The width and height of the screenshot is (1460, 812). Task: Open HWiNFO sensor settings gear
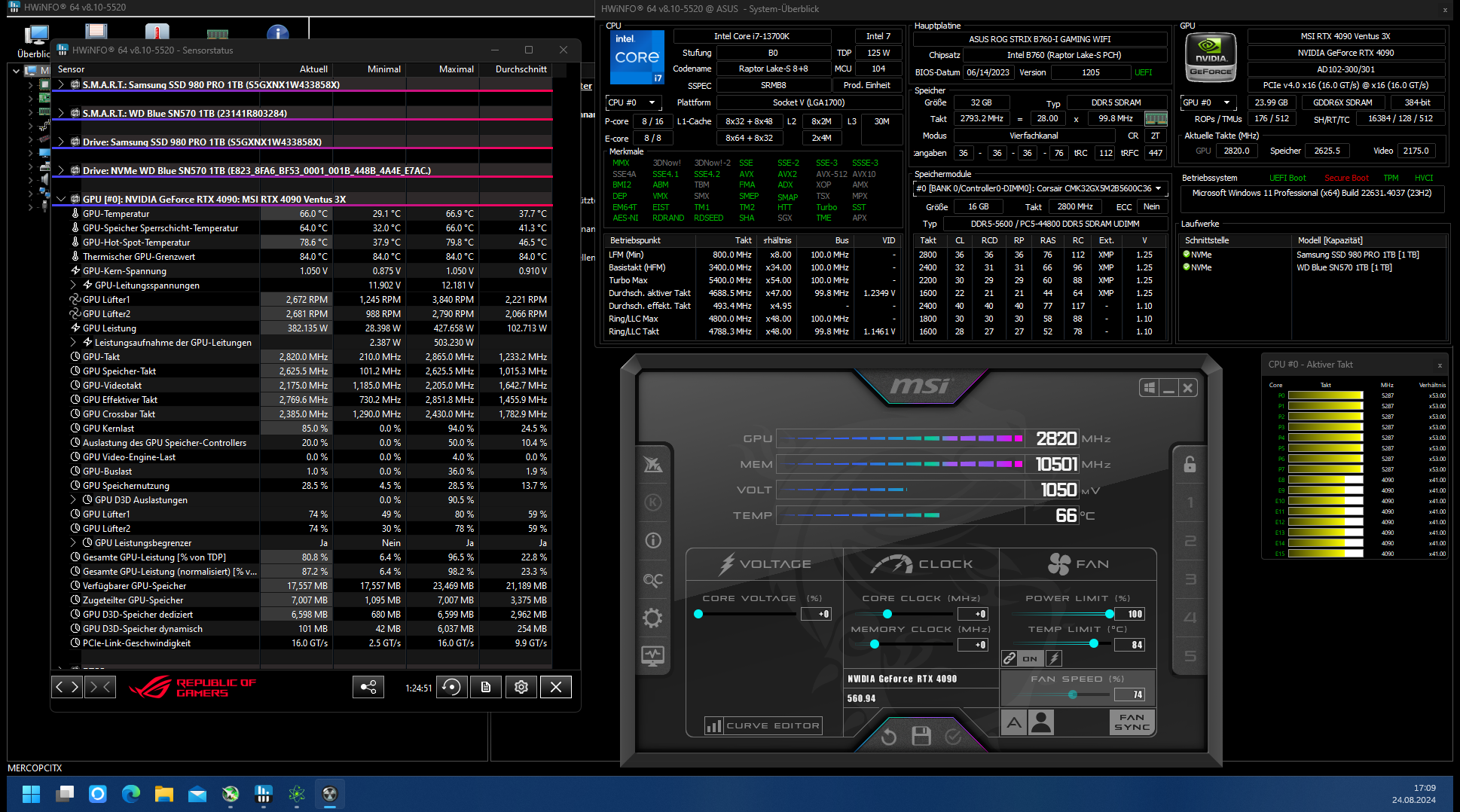[521, 687]
